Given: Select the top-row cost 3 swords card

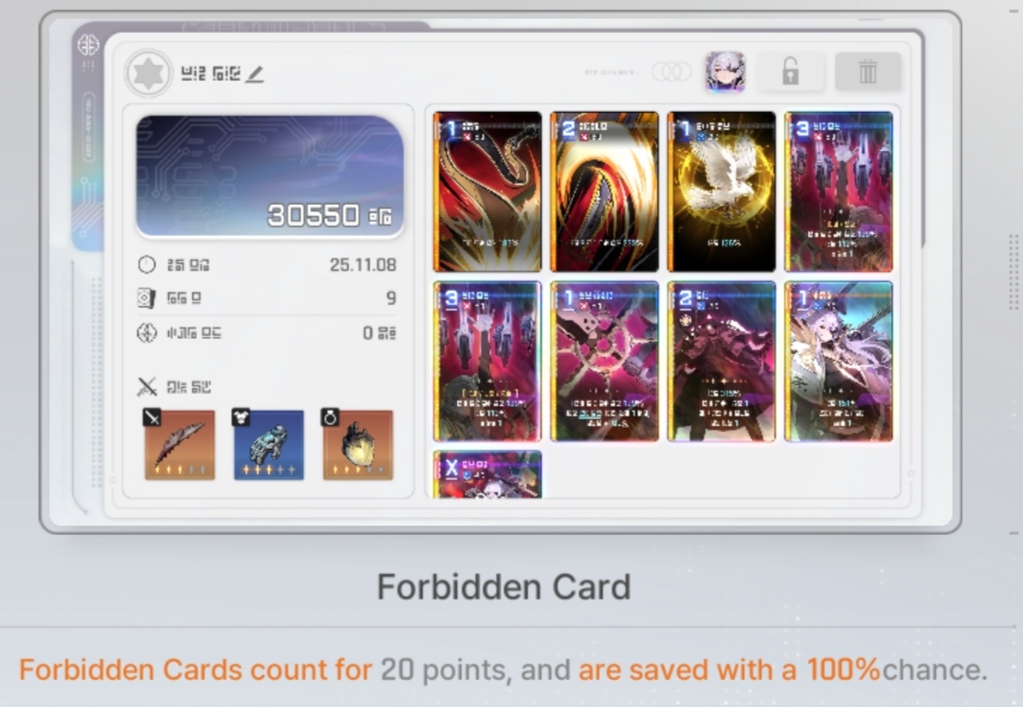Looking at the screenshot, I should [838, 192].
